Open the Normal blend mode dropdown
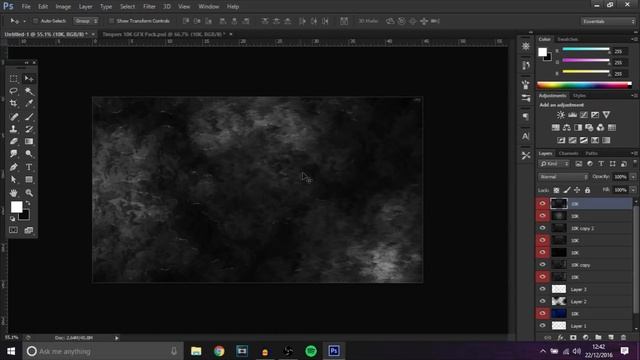The width and height of the screenshot is (640, 360). tap(563, 177)
